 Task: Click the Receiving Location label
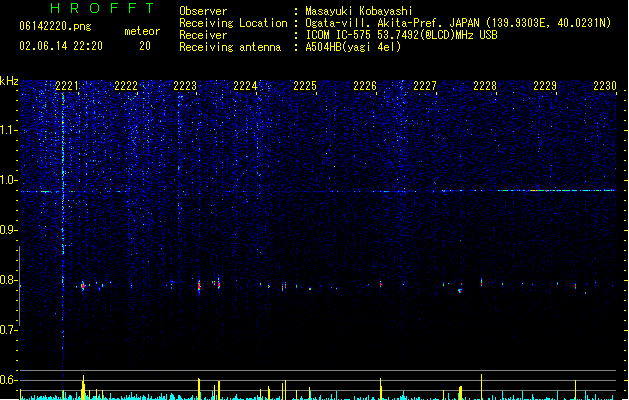point(233,23)
